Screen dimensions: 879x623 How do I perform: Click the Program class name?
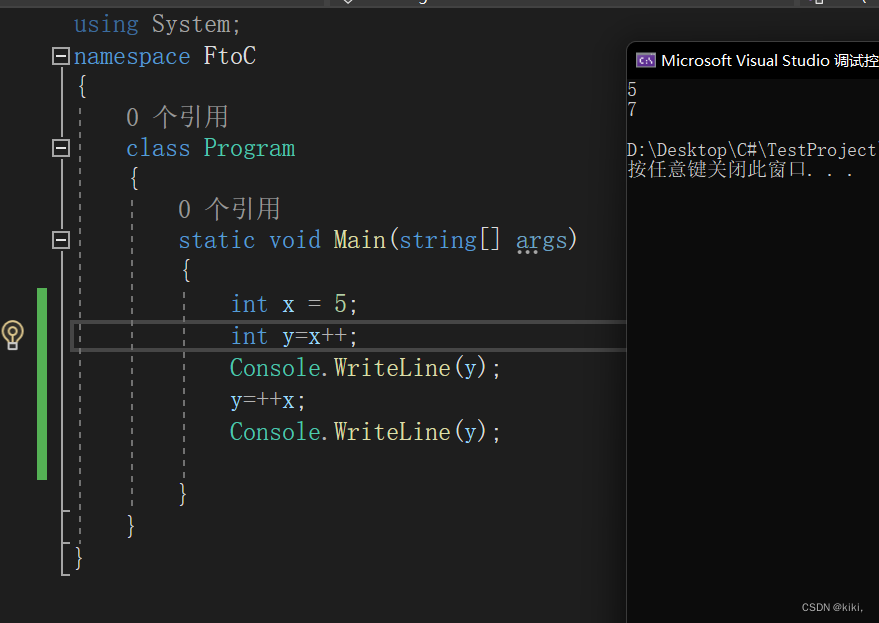(249, 148)
